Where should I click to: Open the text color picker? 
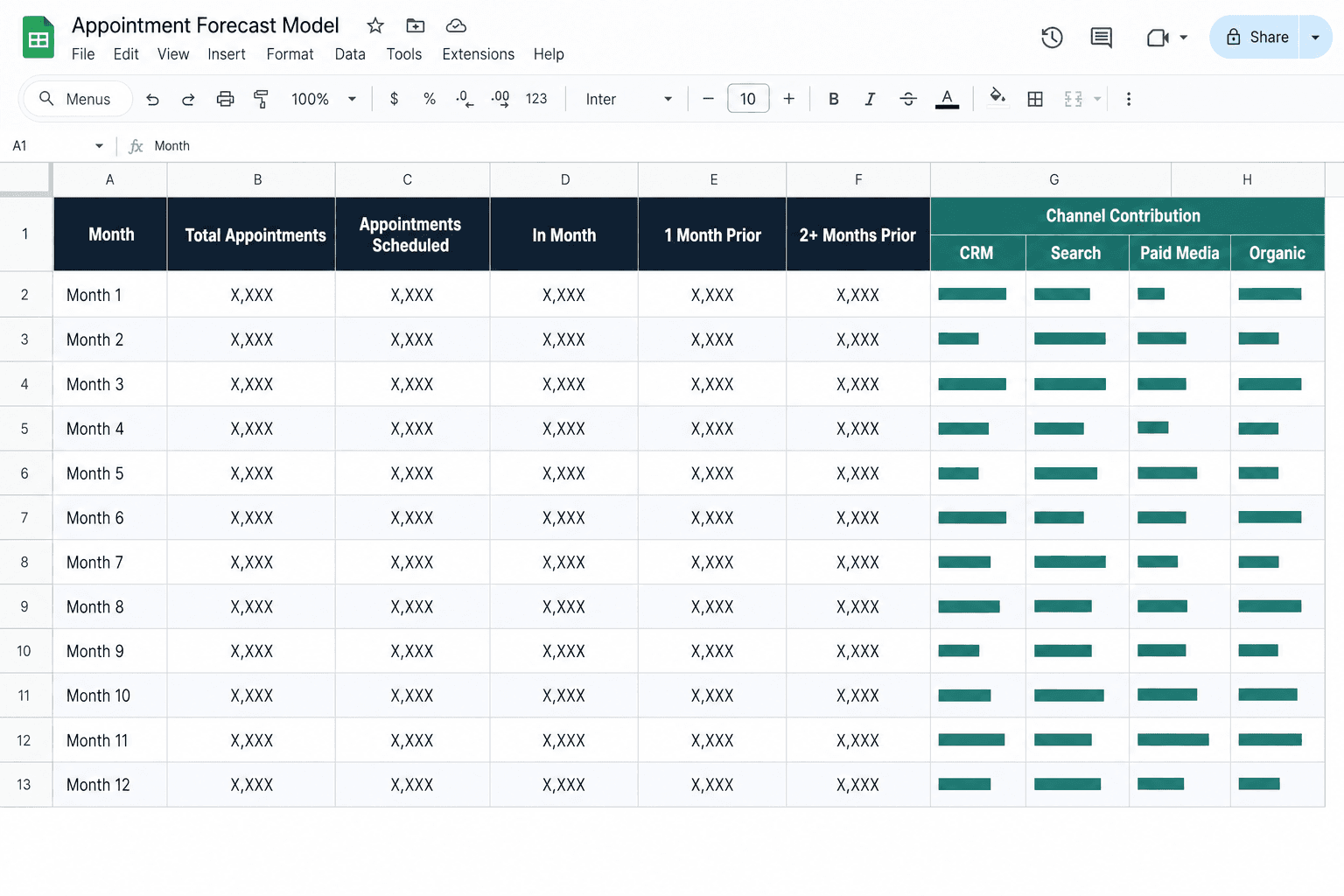[x=947, y=99]
